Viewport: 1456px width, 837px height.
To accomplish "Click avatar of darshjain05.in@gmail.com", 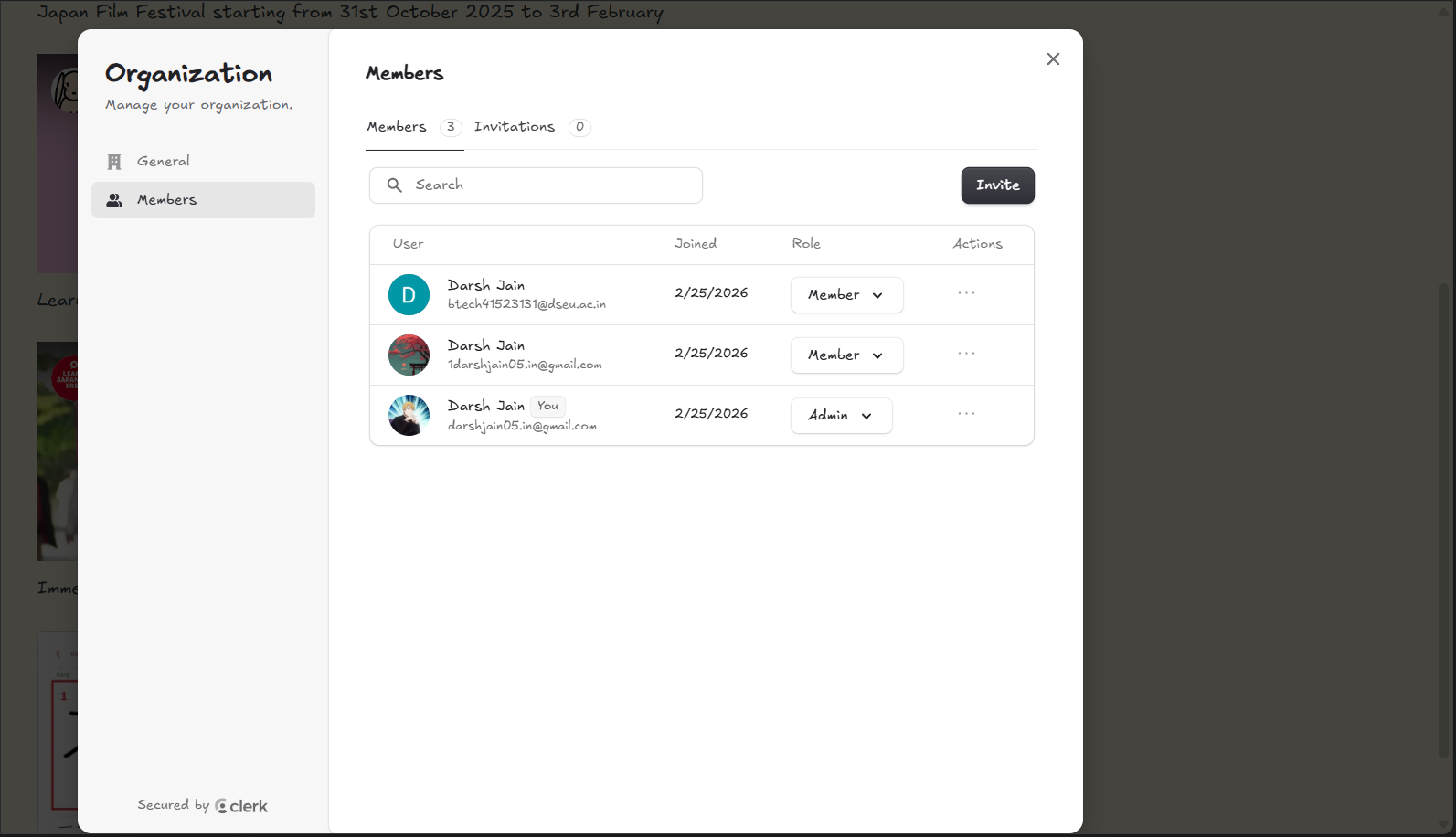I will pos(409,416).
